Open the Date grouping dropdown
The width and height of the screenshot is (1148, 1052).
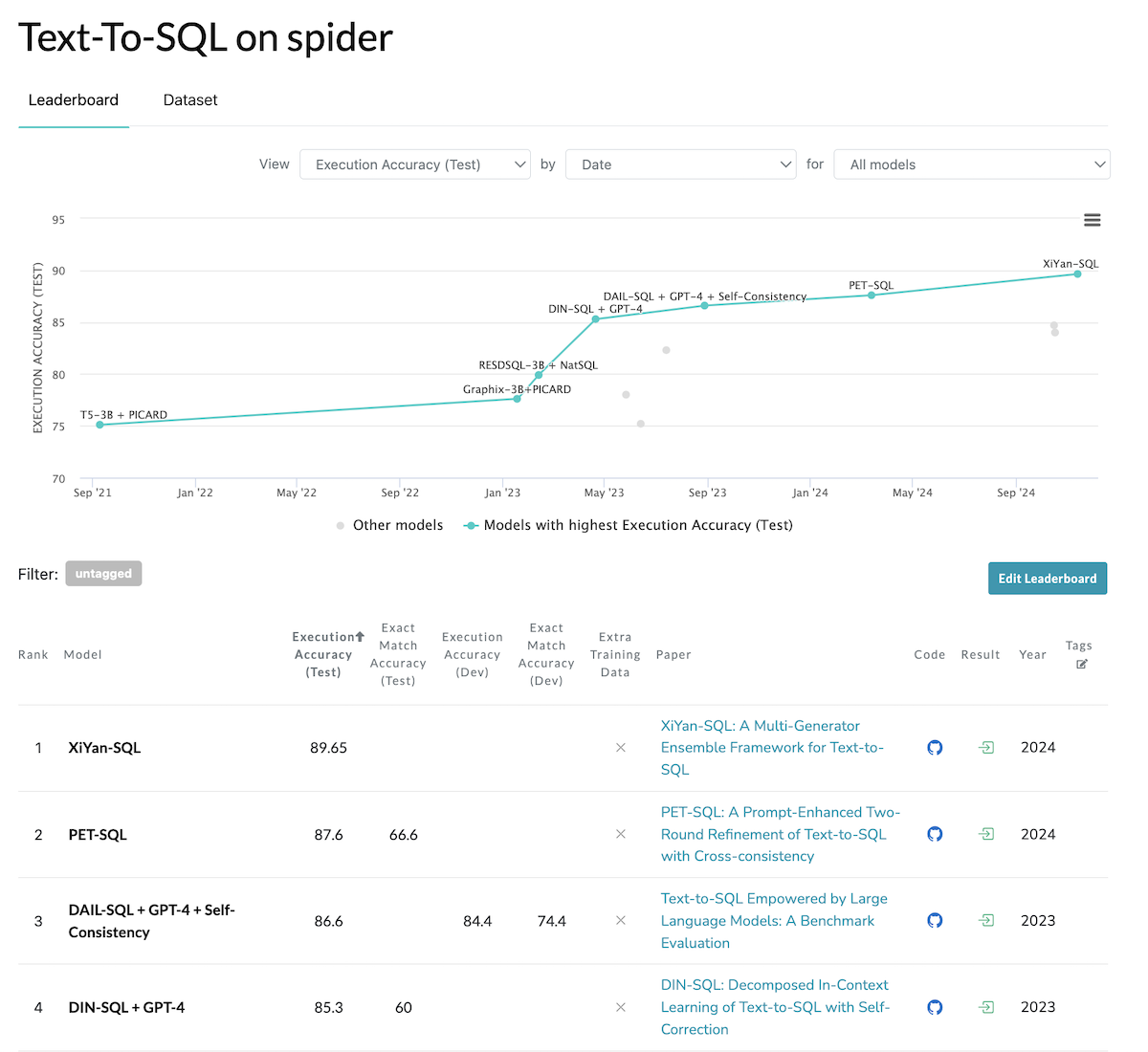click(x=680, y=164)
